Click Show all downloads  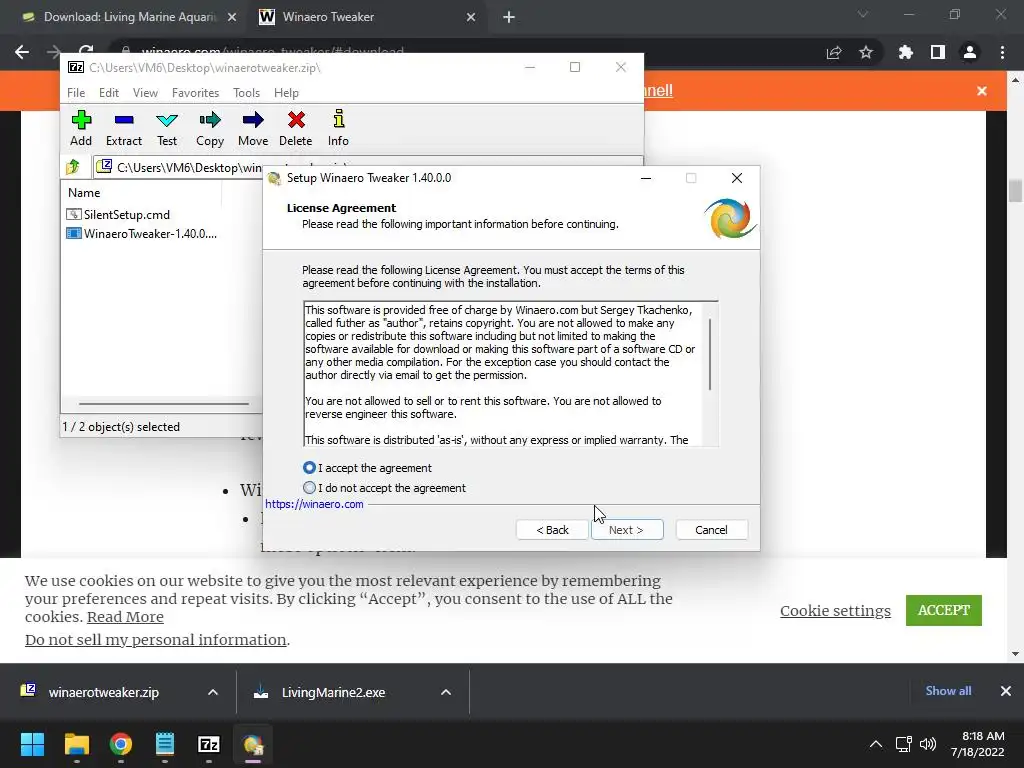pos(948,691)
